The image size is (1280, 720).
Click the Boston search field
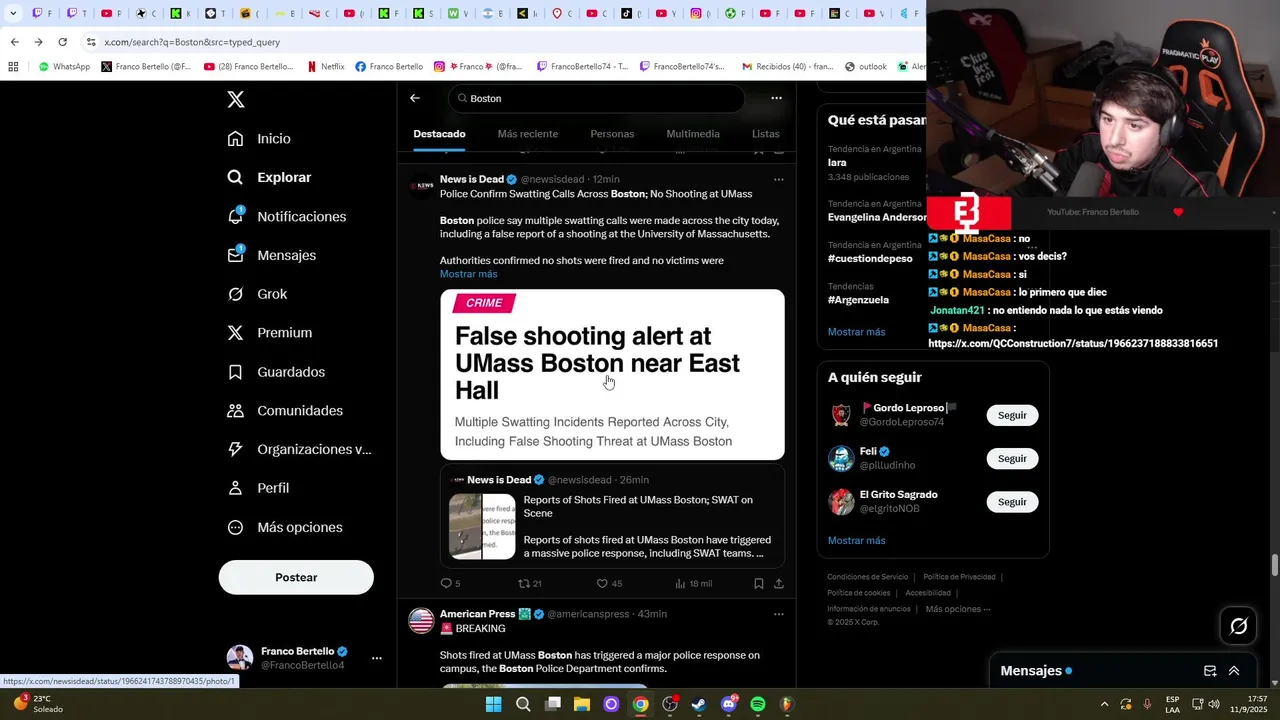[597, 98]
